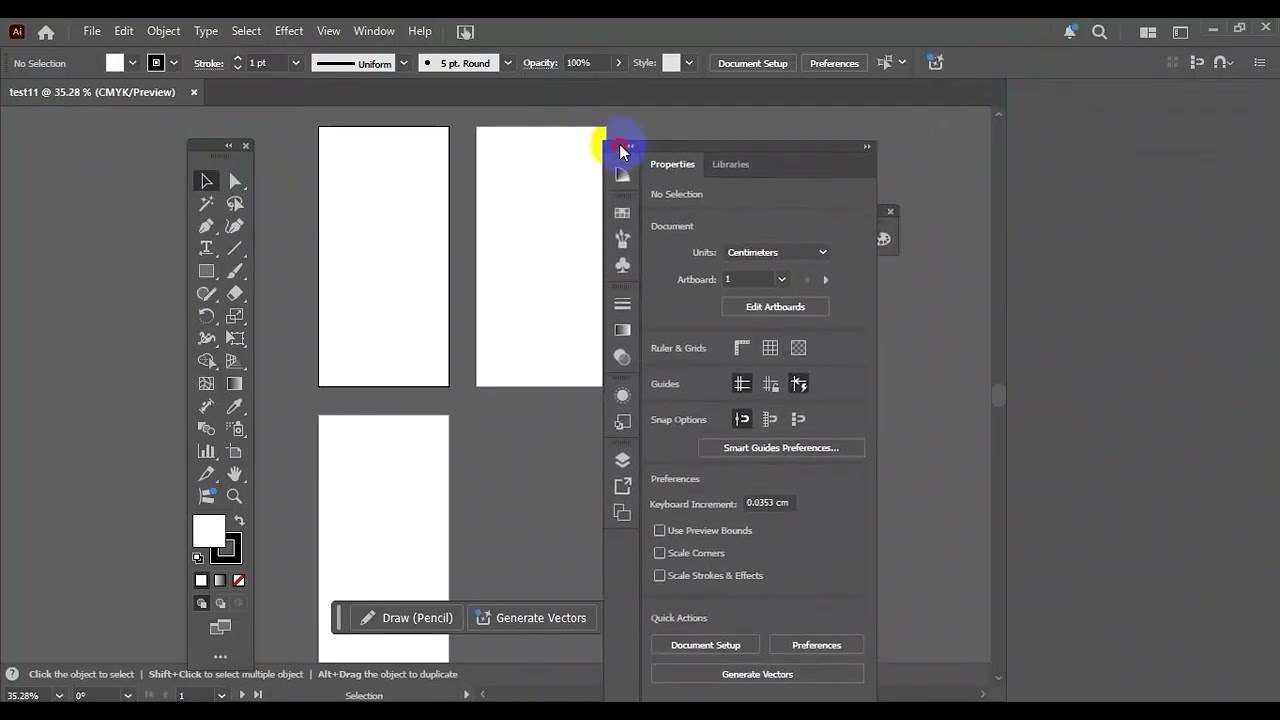Open the Uniform width profile dropdown
Image resolution: width=1280 pixels, height=720 pixels.
pyautogui.click(x=403, y=63)
